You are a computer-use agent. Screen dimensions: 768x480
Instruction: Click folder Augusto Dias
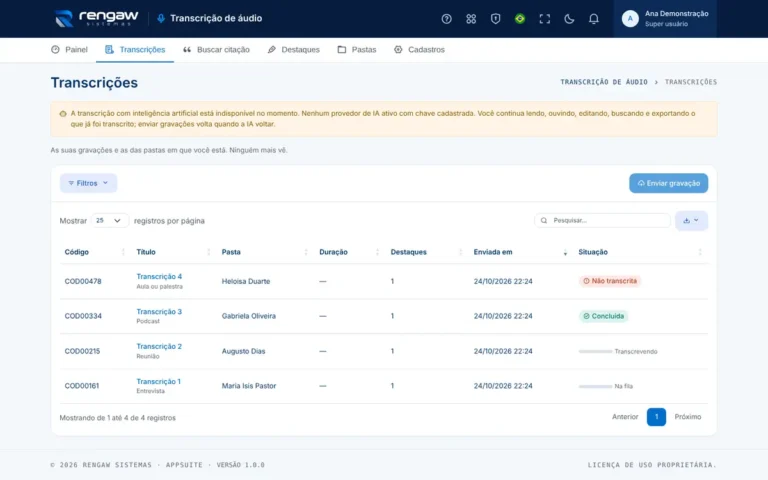point(243,351)
